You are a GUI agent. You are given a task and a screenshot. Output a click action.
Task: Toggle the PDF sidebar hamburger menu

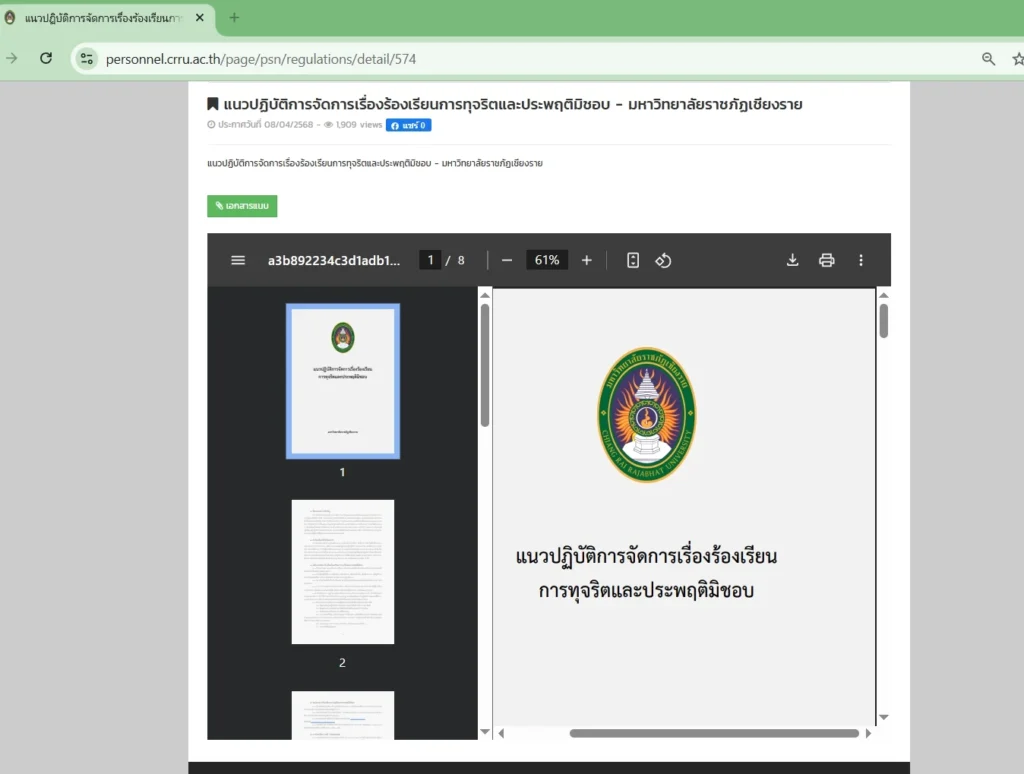(238, 261)
